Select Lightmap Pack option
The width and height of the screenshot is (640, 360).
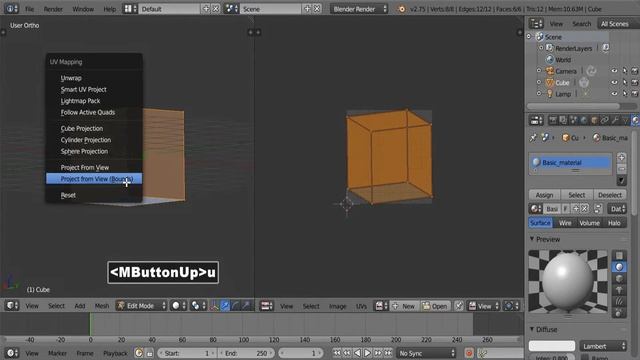(80, 101)
